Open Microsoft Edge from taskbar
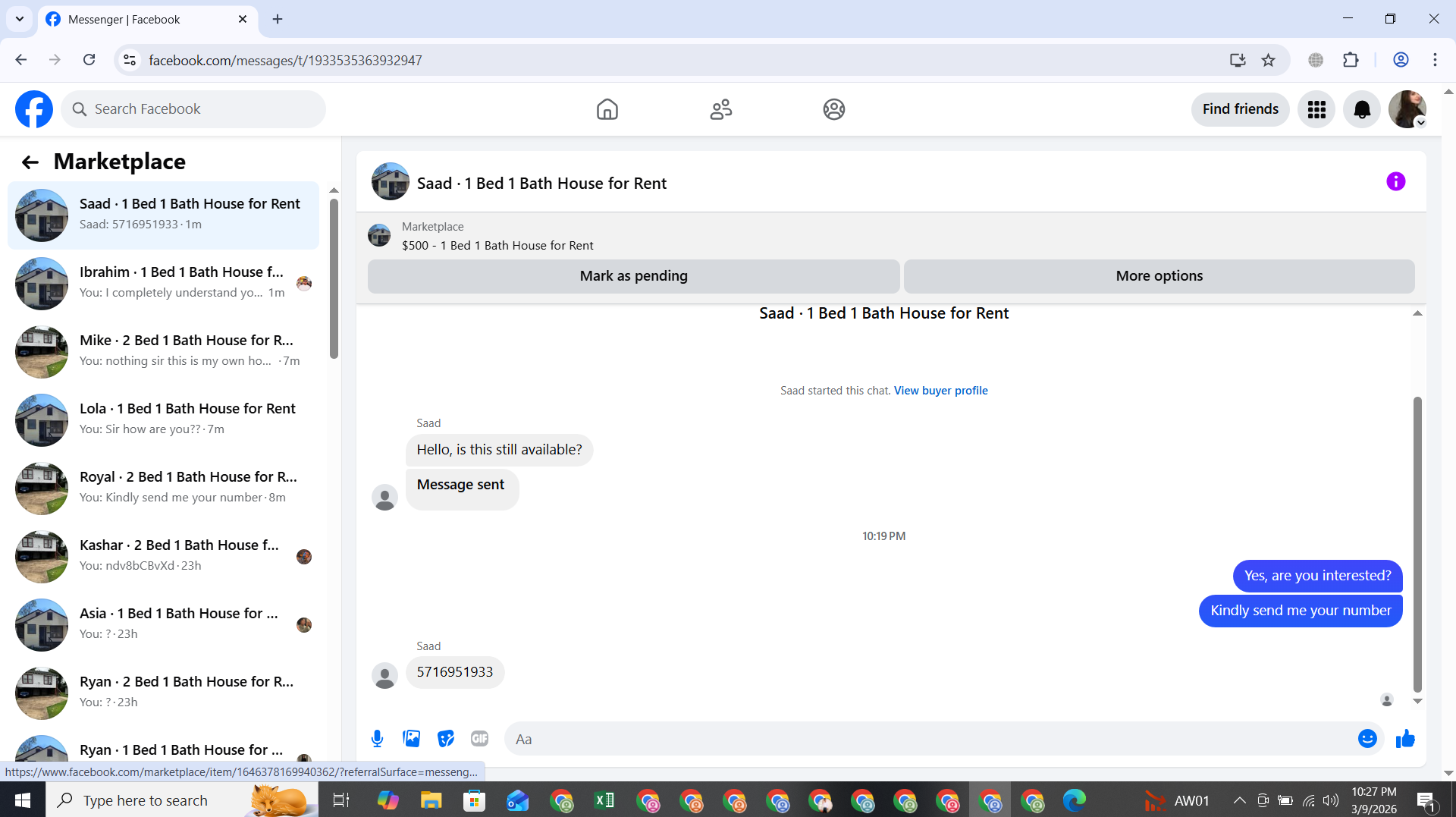This screenshot has height=817, width=1456. point(1074,800)
